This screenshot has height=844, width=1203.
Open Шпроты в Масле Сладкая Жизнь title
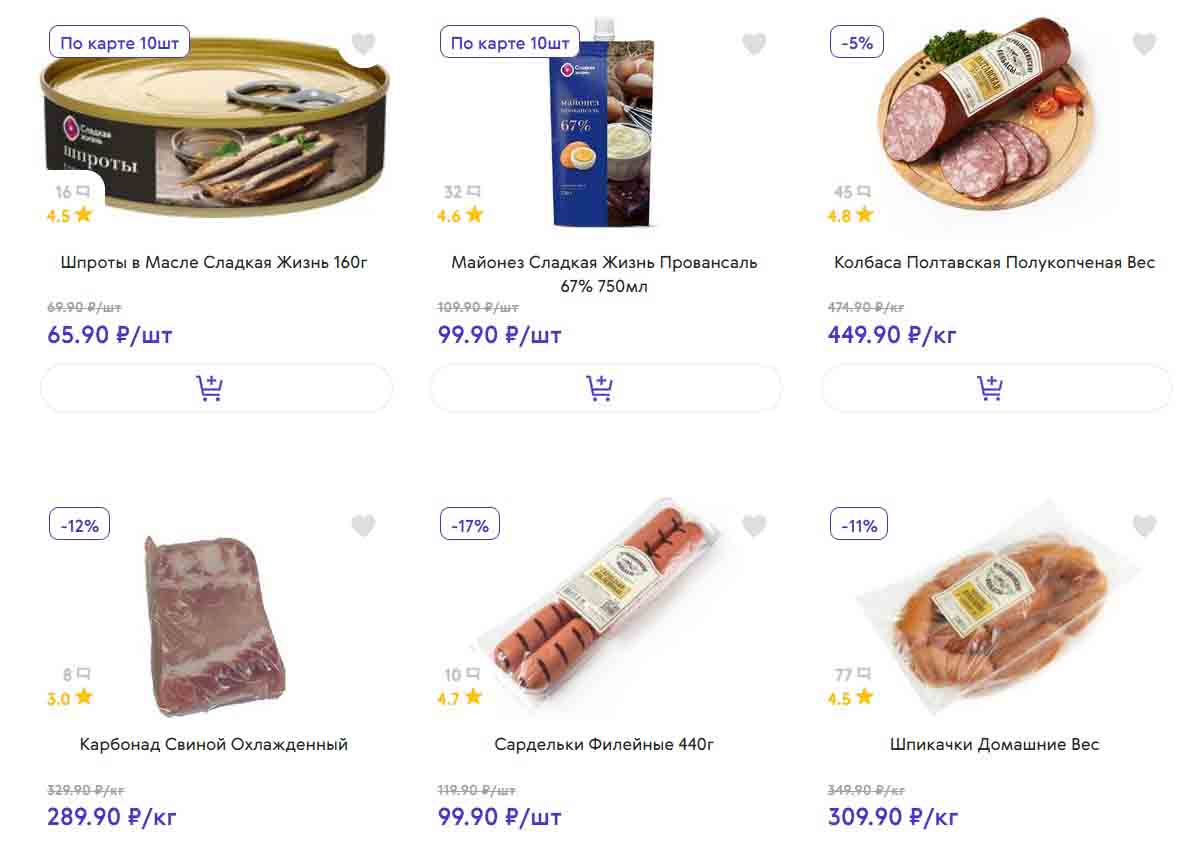coord(214,263)
